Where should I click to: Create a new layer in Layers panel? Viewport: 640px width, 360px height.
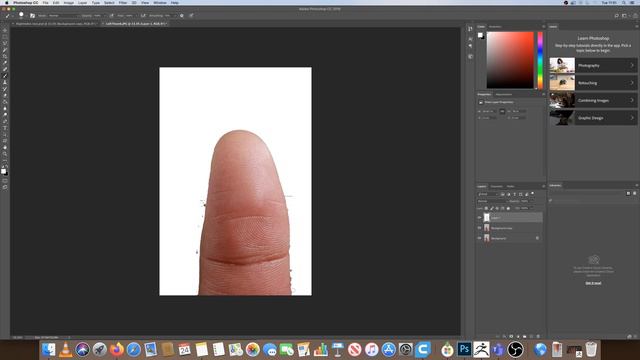(531, 336)
